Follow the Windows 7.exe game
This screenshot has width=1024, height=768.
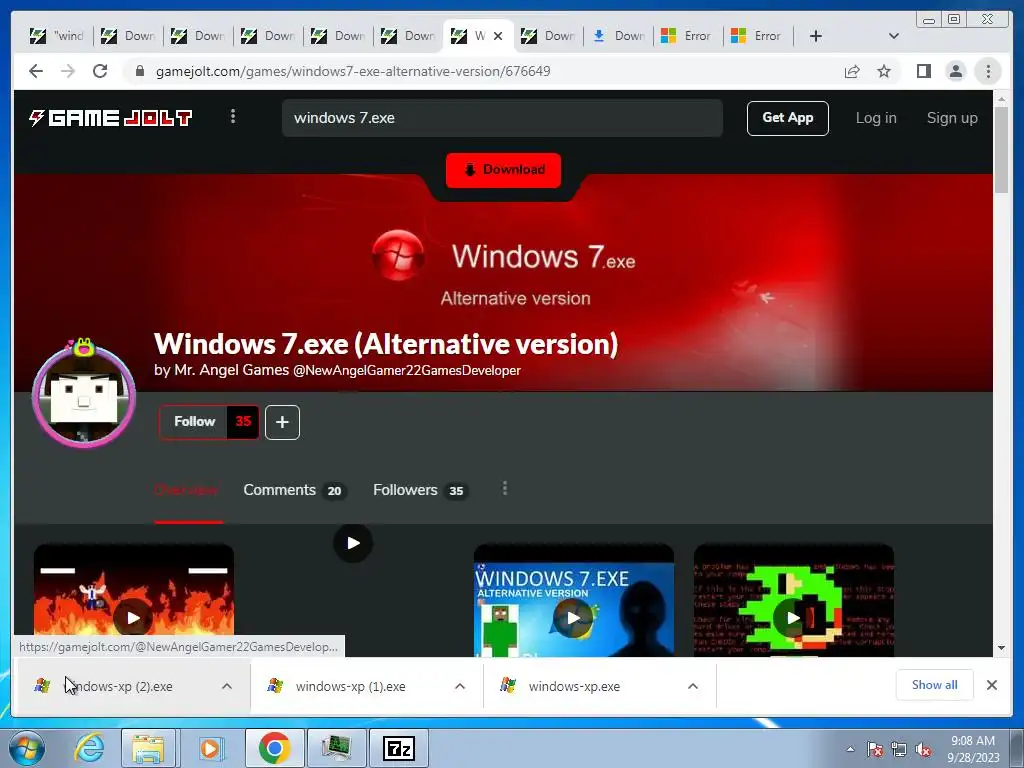coord(194,422)
